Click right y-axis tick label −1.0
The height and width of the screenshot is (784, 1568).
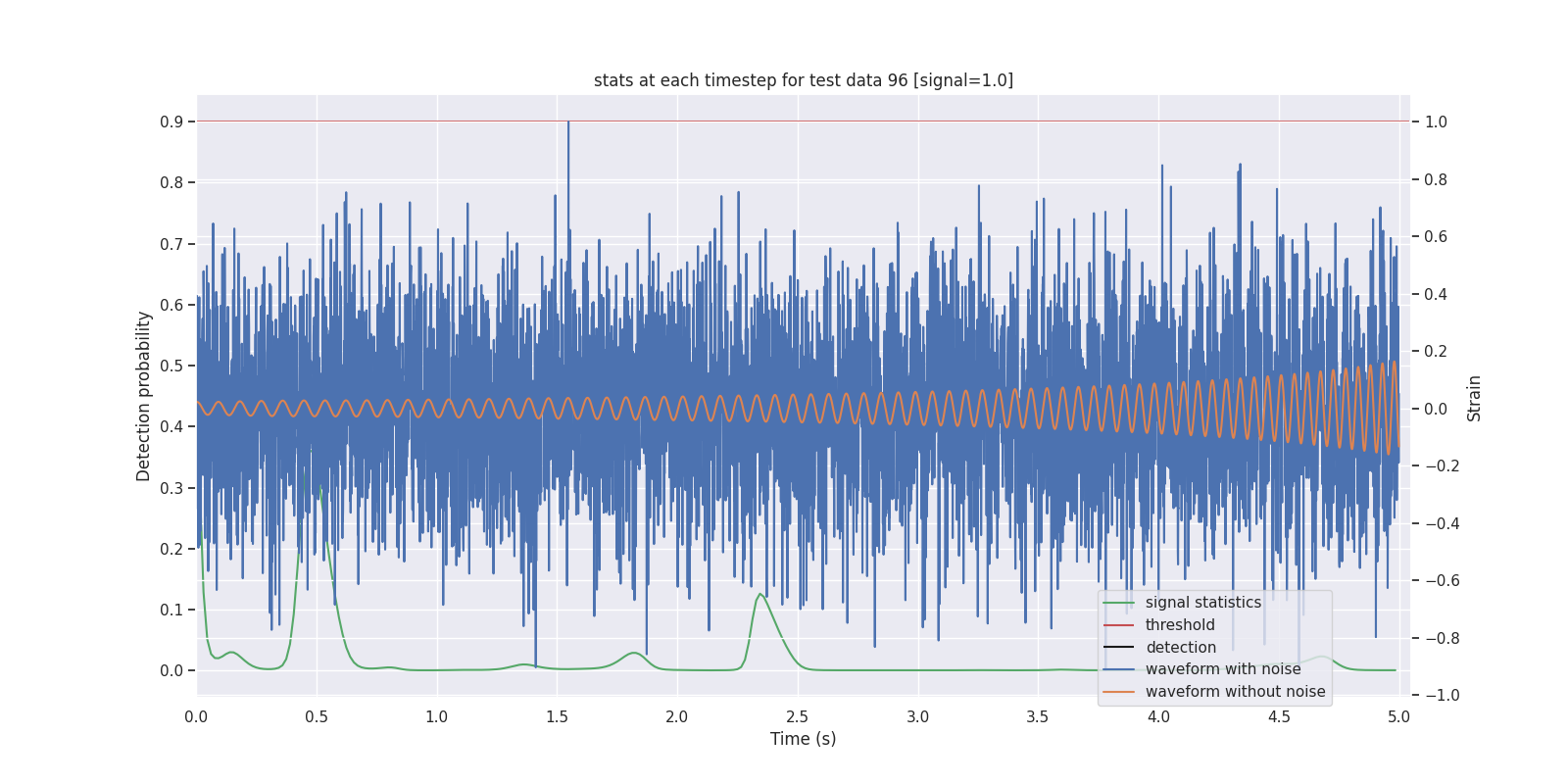[1442, 696]
